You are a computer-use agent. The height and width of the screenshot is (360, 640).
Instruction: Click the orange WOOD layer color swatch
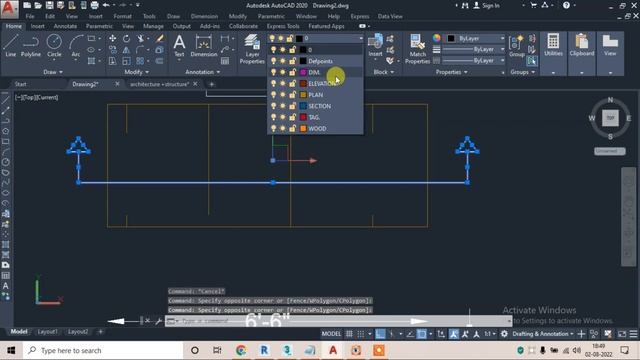(303, 129)
